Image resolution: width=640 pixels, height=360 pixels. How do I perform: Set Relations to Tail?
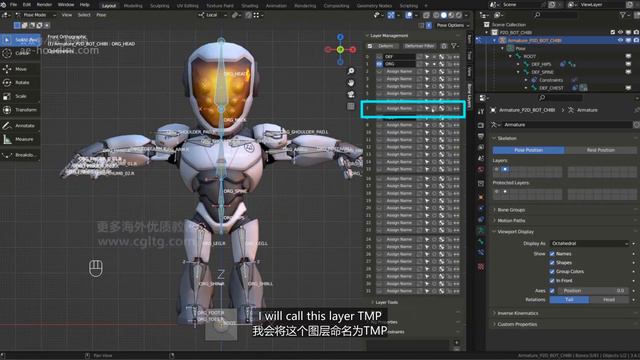tap(569, 300)
